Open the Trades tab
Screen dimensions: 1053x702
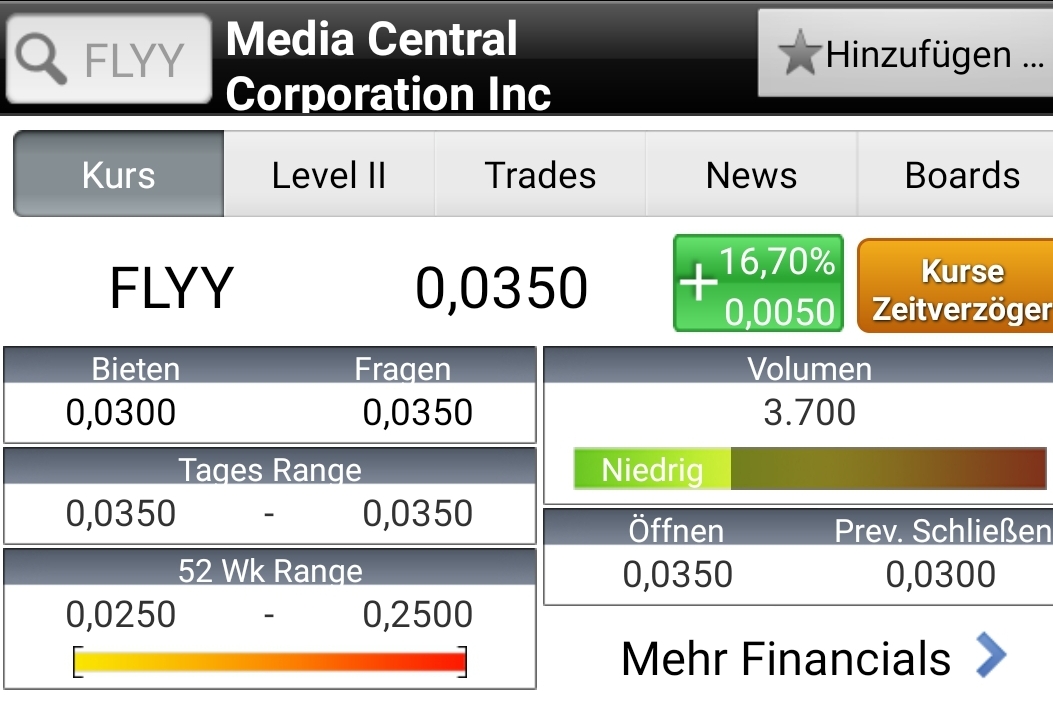click(540, 175)
